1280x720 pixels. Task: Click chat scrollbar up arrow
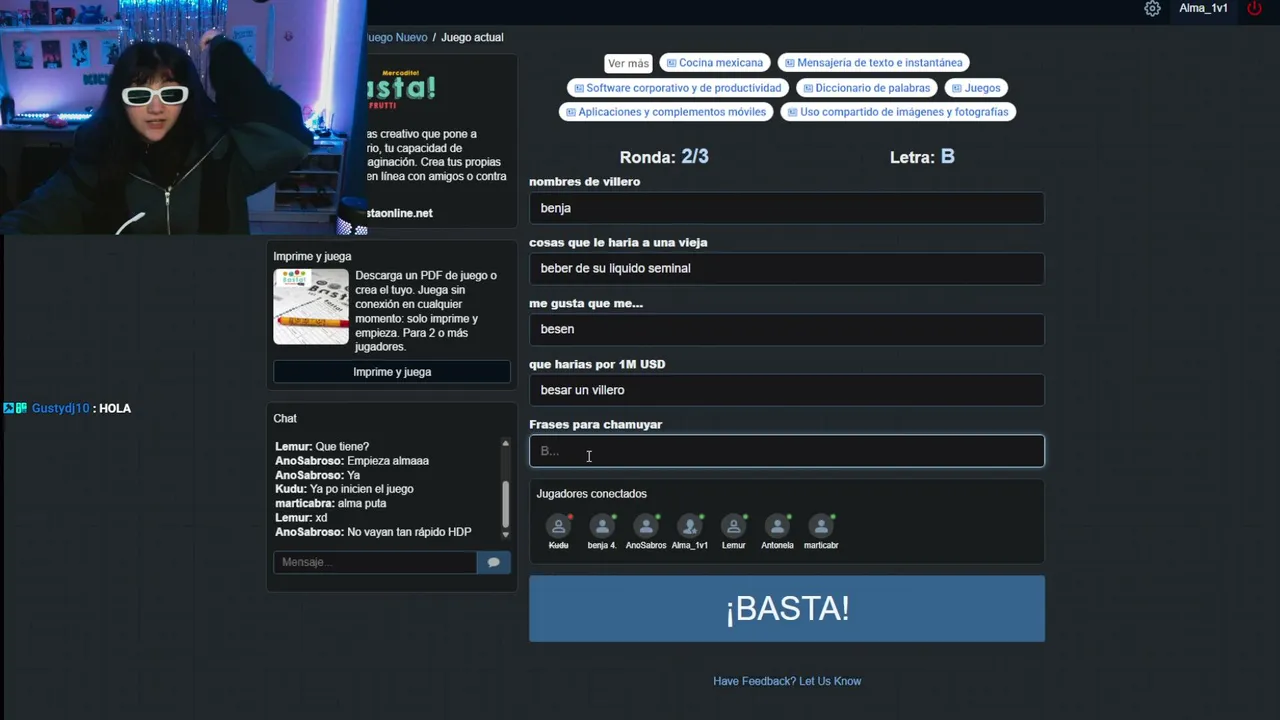tap(505, 444)
